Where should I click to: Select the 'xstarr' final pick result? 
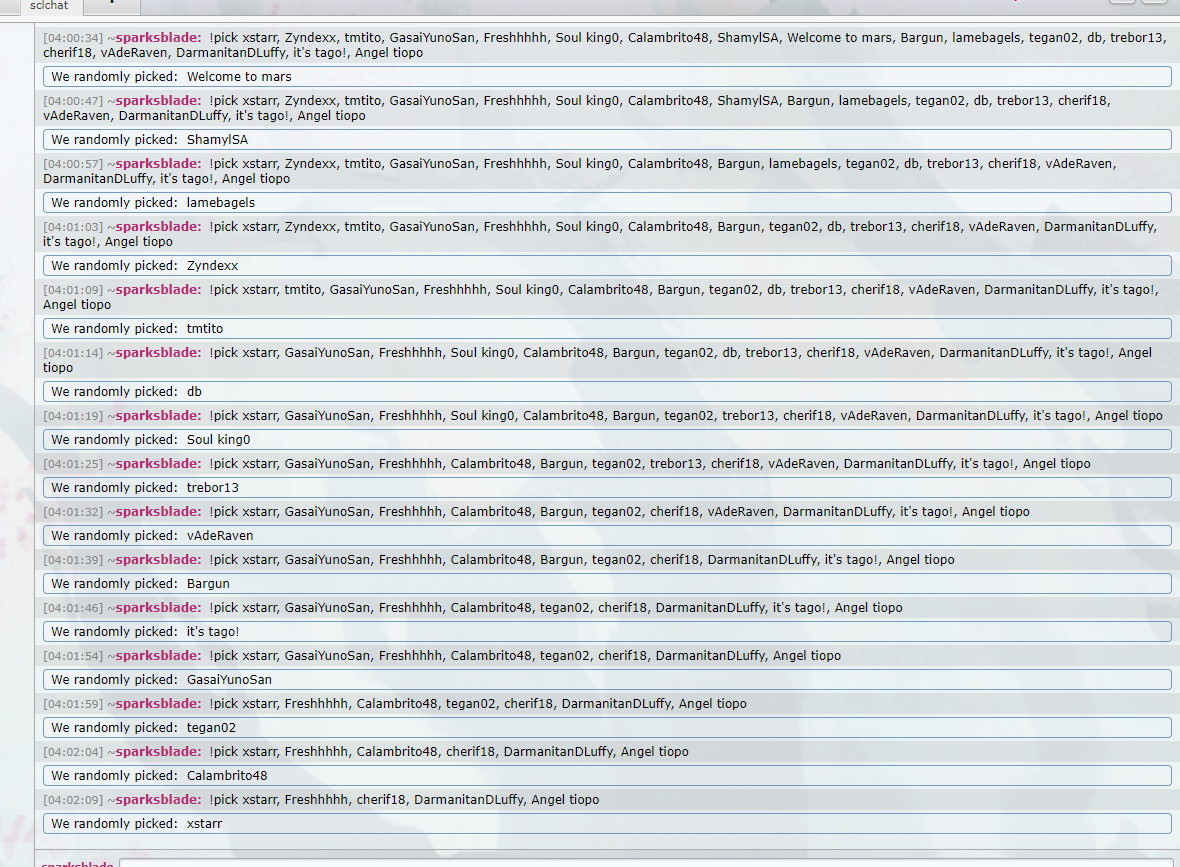607,824
